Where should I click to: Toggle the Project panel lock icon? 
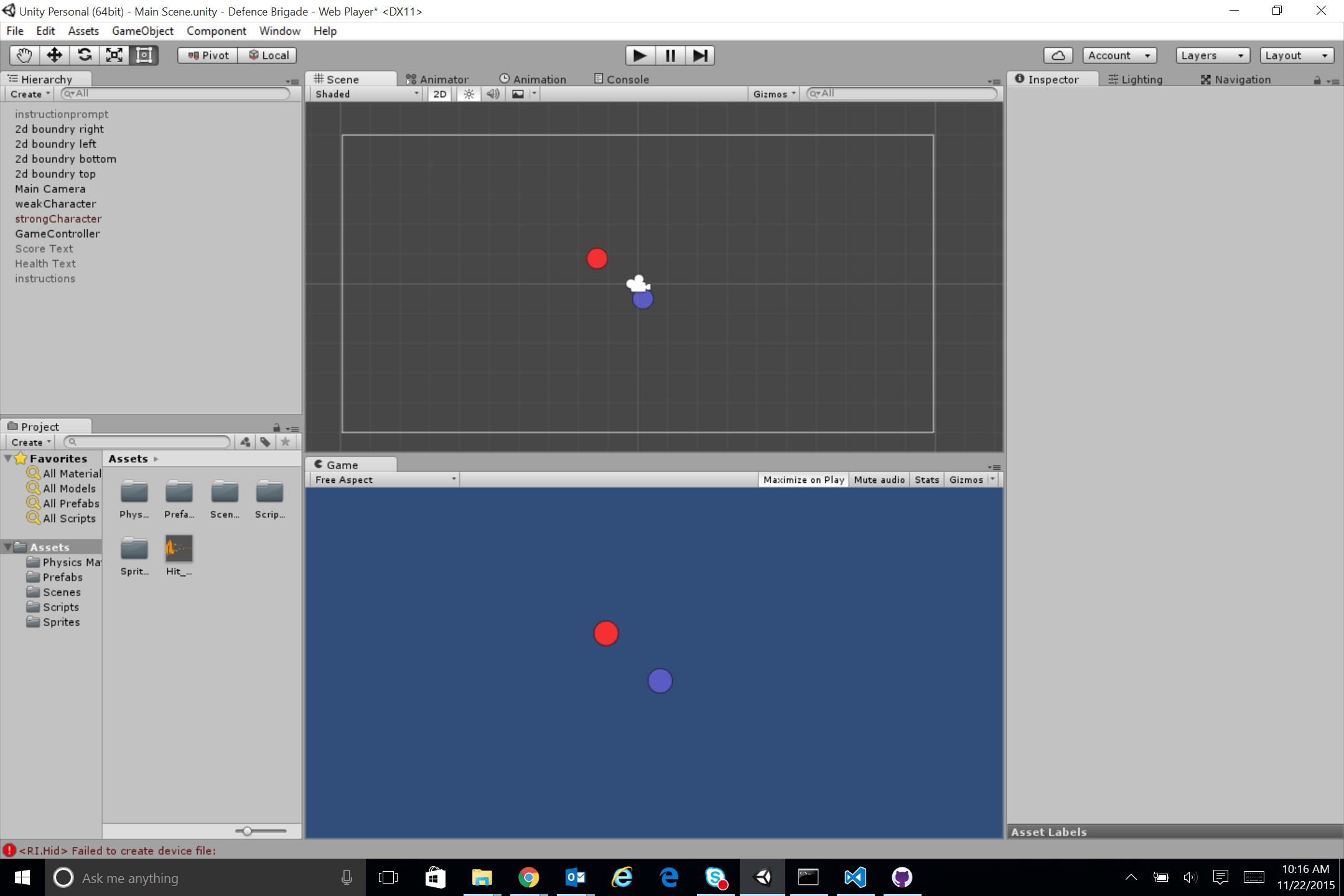[276, 428]
